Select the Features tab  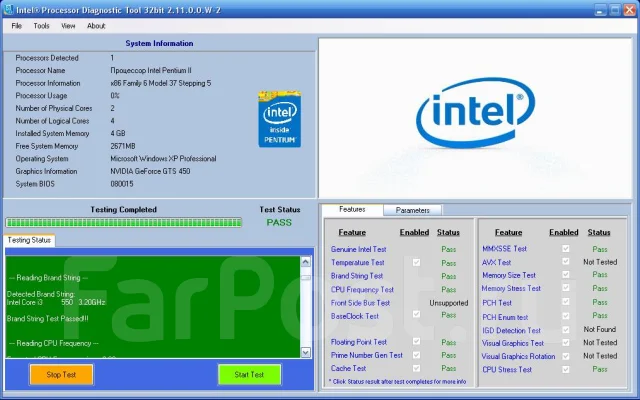tap(352, 209)
